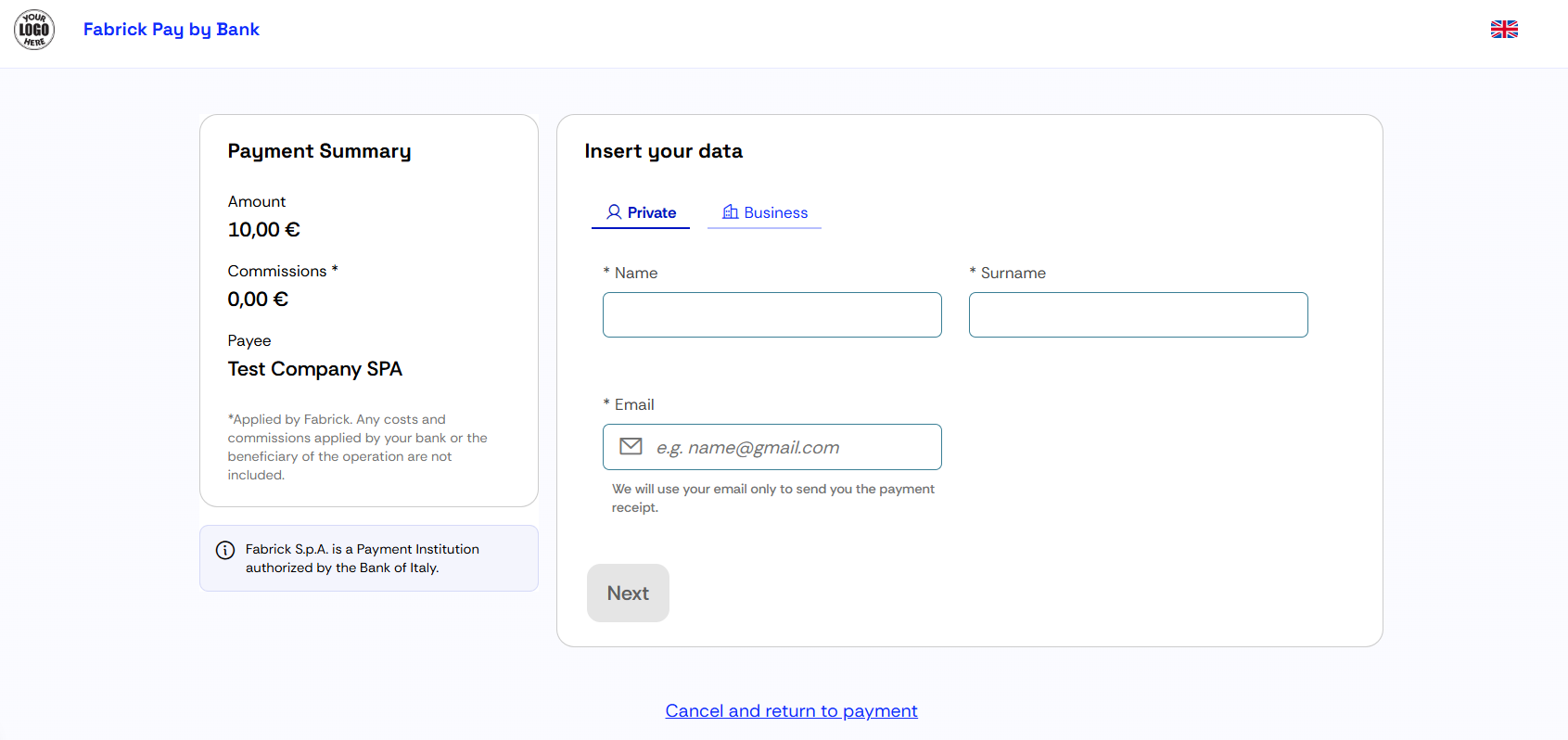Click the Payment Summary heading
Image resolution: width=1568 pixels, height=740 pixels.
[320, 151]
